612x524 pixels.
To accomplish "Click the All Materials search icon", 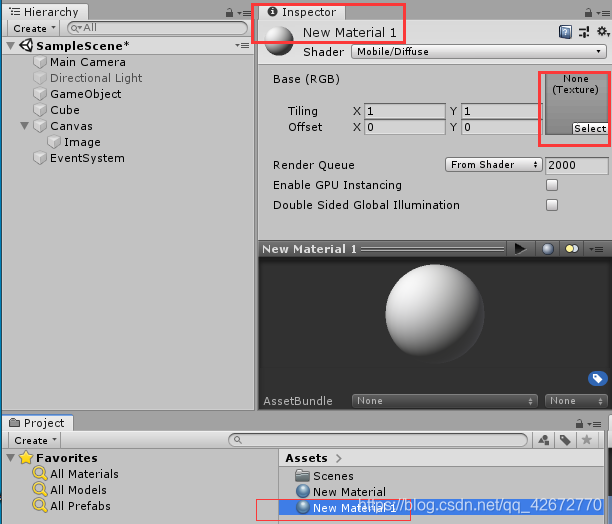I will 40,473.
